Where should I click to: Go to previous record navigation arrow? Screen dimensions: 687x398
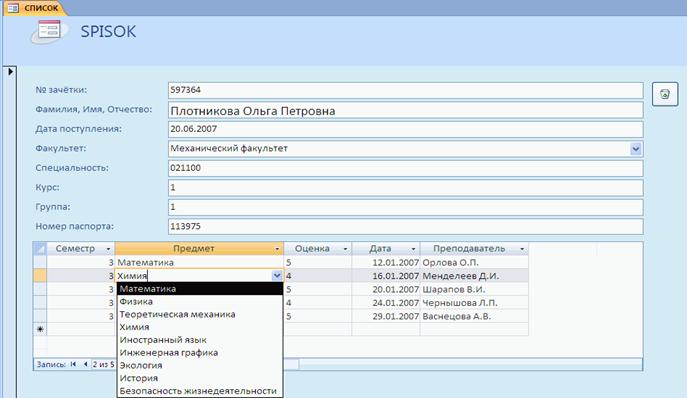point(85,364)
